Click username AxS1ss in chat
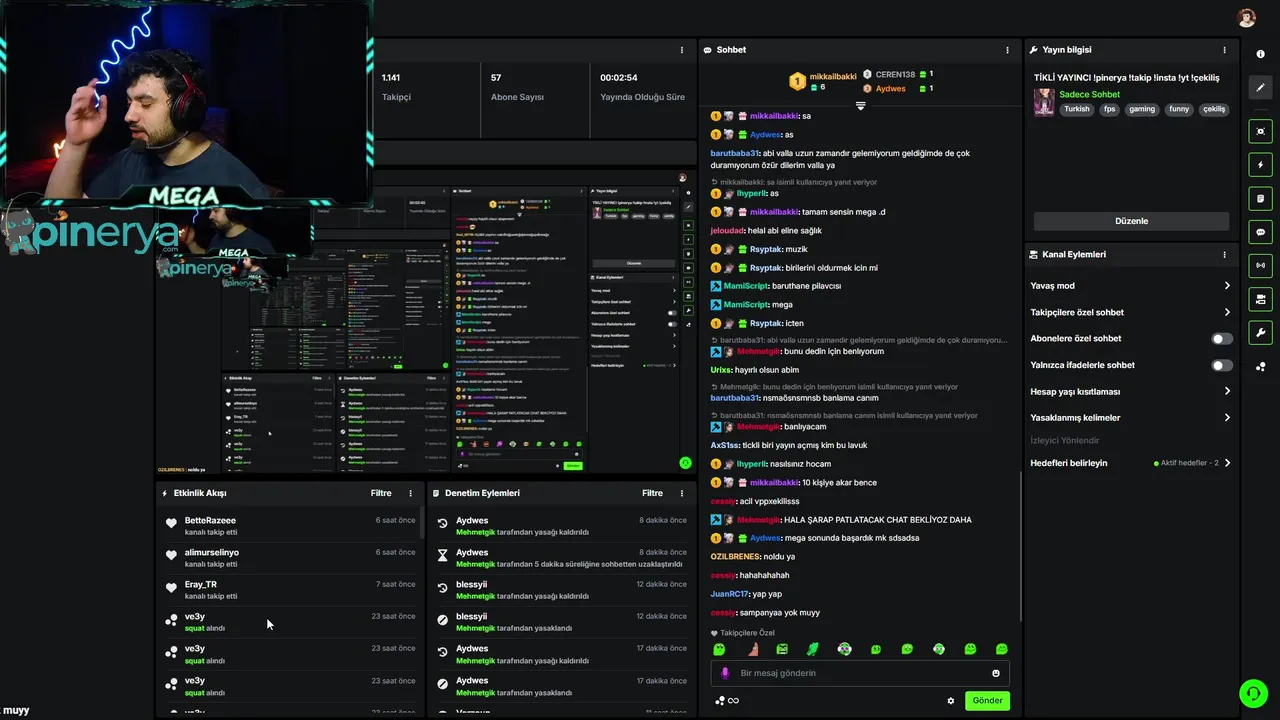The image size is (1280, 720). coord(725,445)
